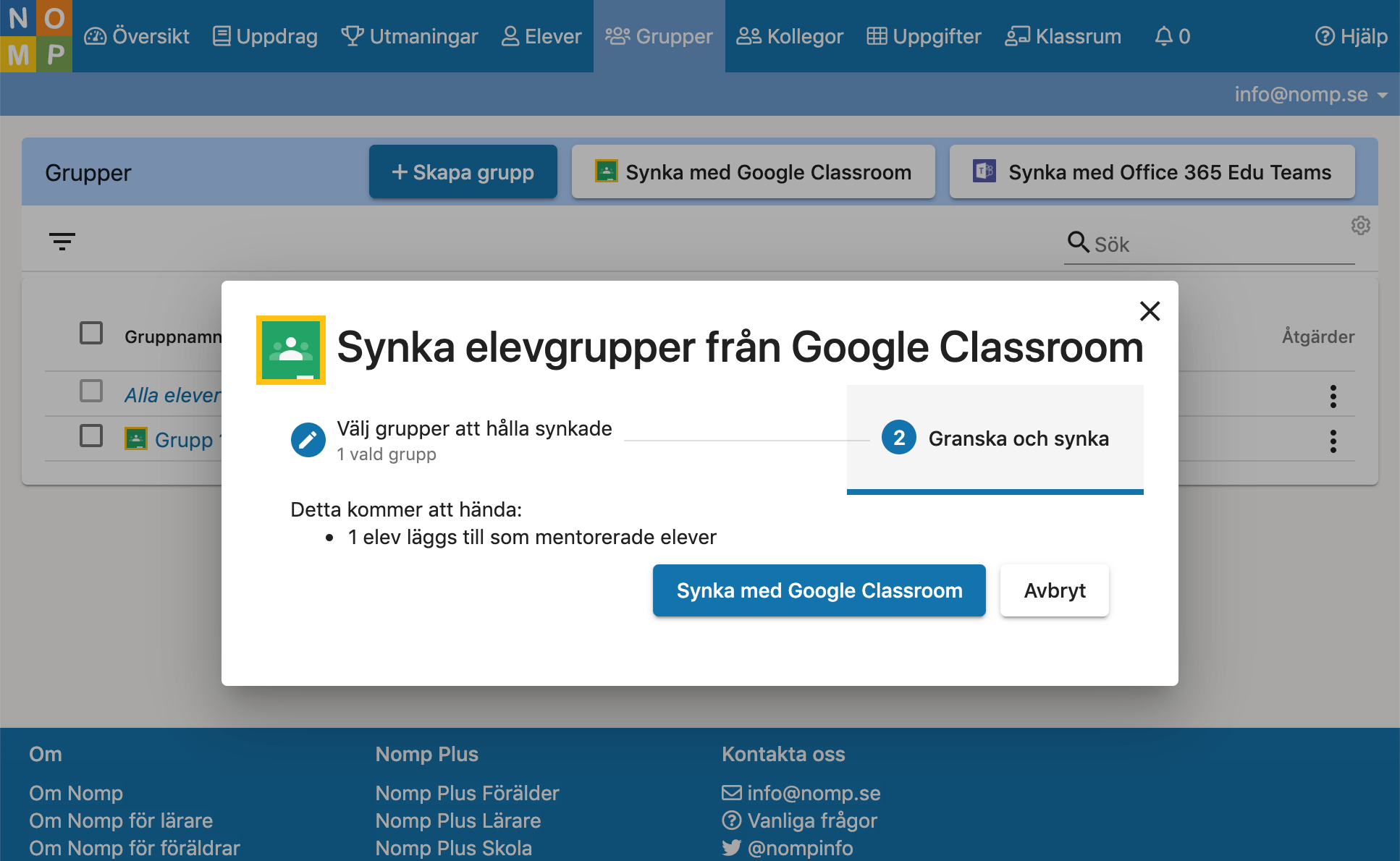Click the Skapa grupp button
Viewport: 1400px width, 861px height.
[463, 172]
